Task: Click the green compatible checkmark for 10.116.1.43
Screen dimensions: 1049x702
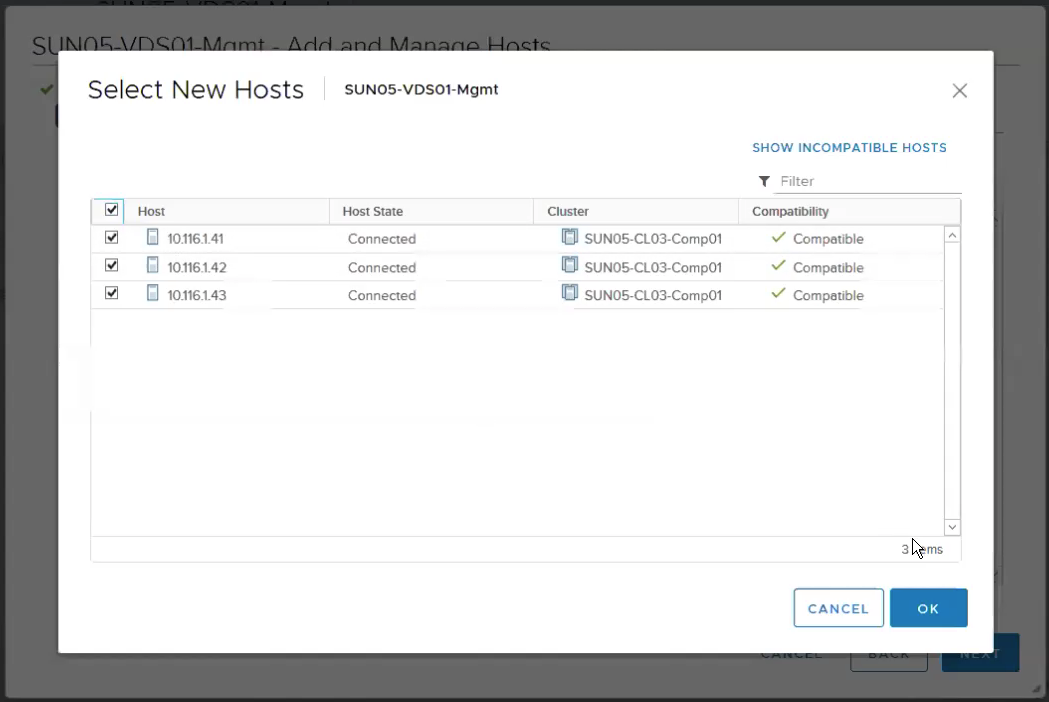Action: [x=778, y=294]
